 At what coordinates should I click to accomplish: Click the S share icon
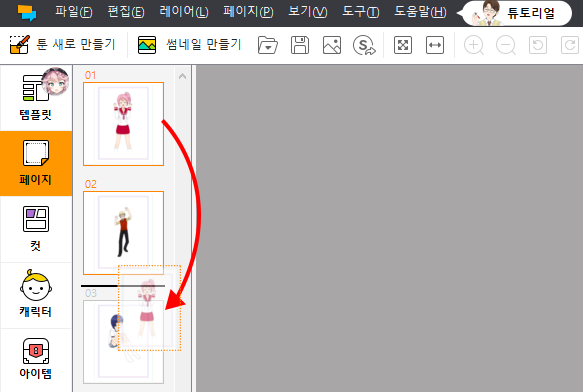click(364, 45)
